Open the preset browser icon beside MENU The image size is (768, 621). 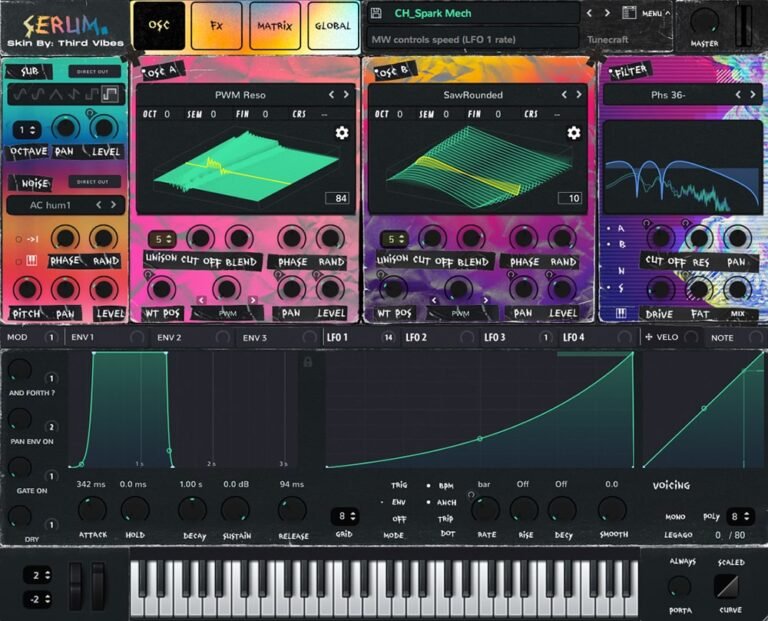(x=629, y=13)
